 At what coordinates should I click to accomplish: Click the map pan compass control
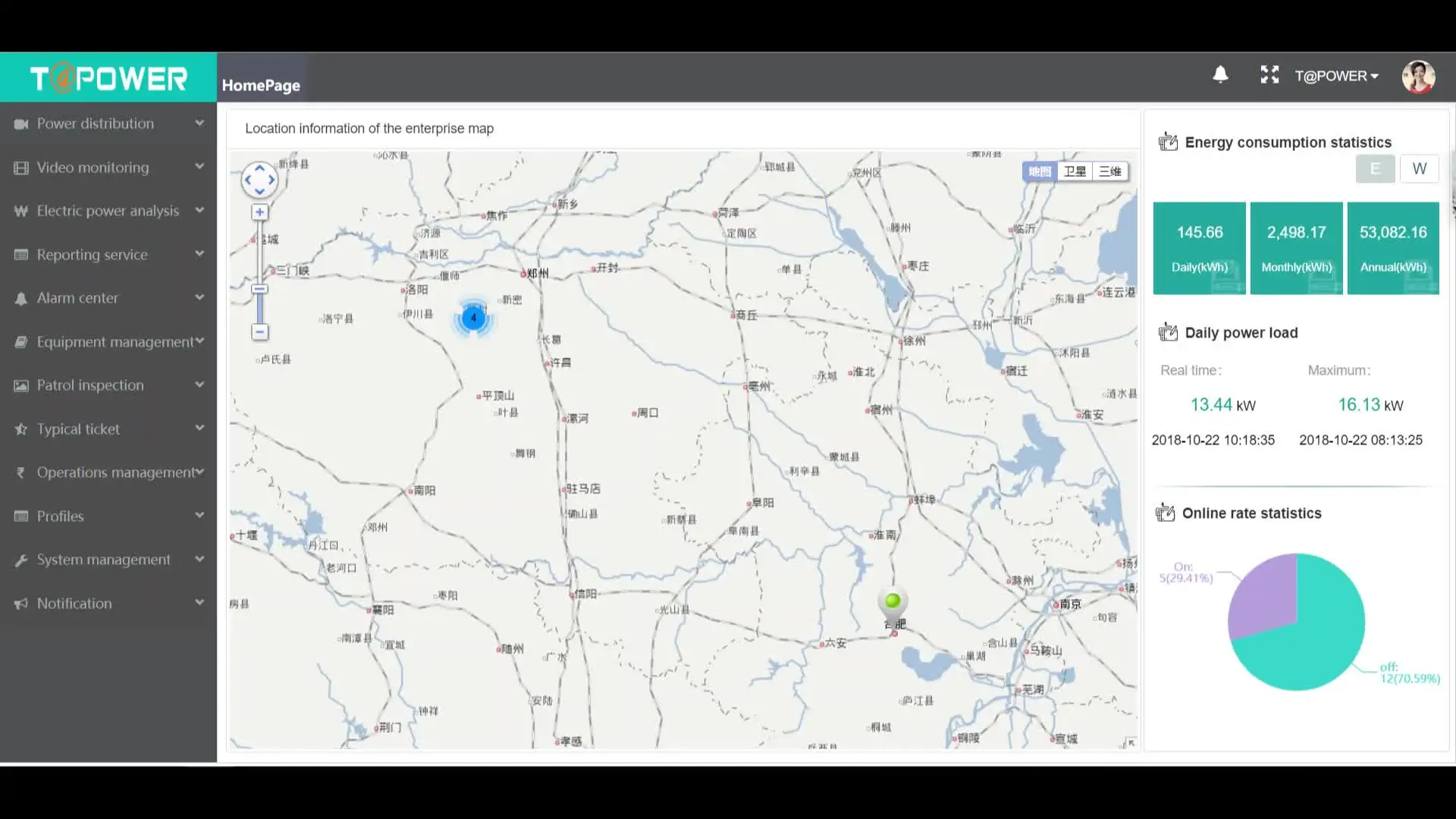tap(259, 180)
